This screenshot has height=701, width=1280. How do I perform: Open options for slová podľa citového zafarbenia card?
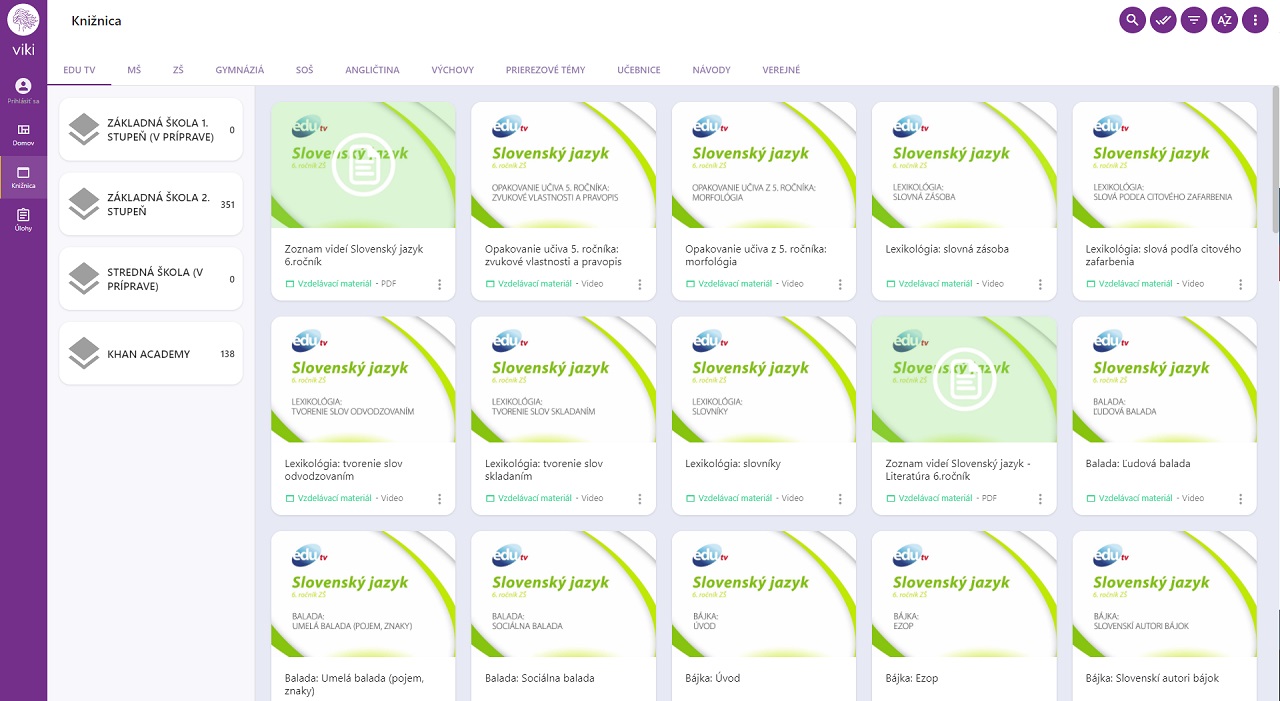1241,284
